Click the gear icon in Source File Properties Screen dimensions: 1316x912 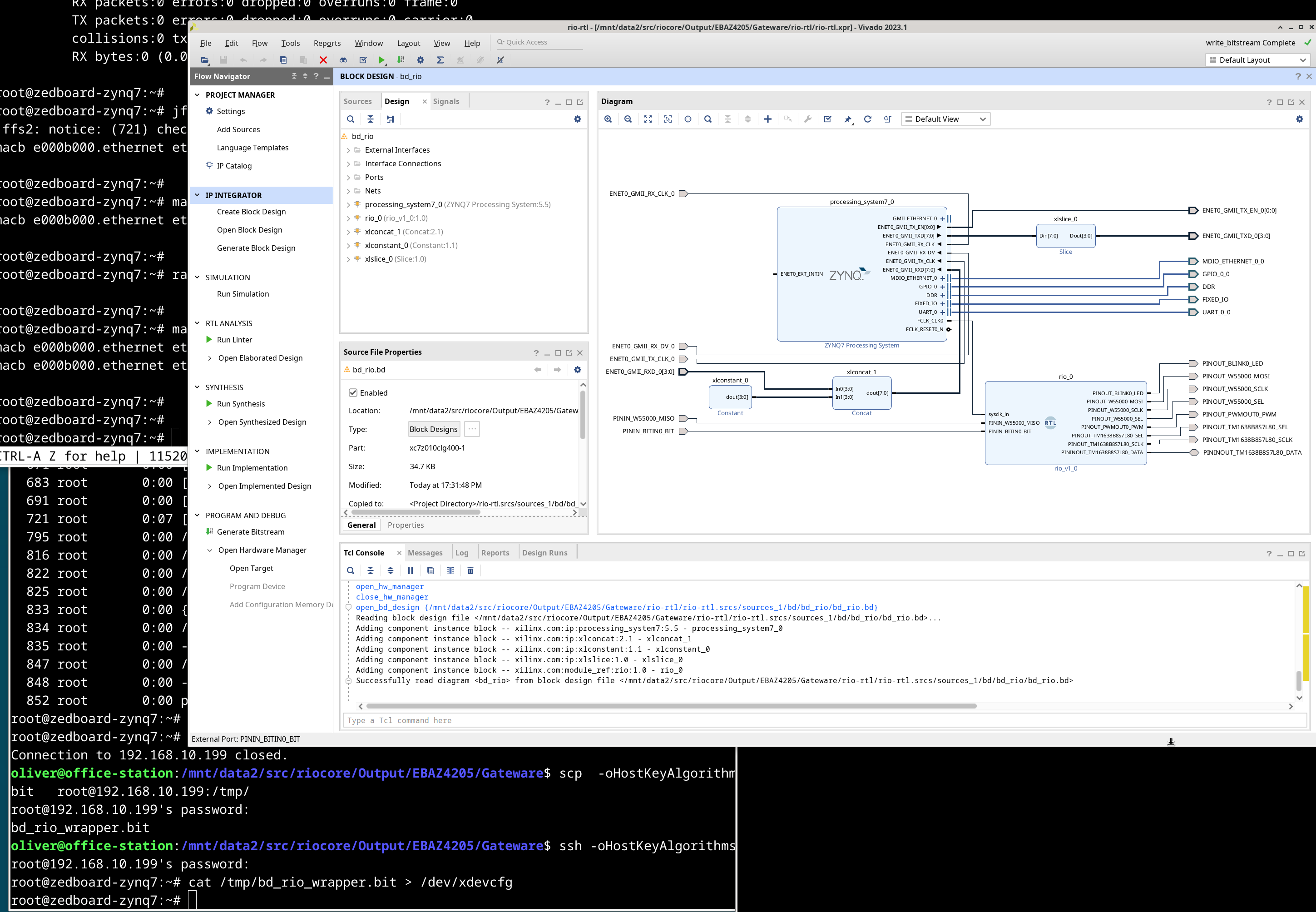point(578,370)
